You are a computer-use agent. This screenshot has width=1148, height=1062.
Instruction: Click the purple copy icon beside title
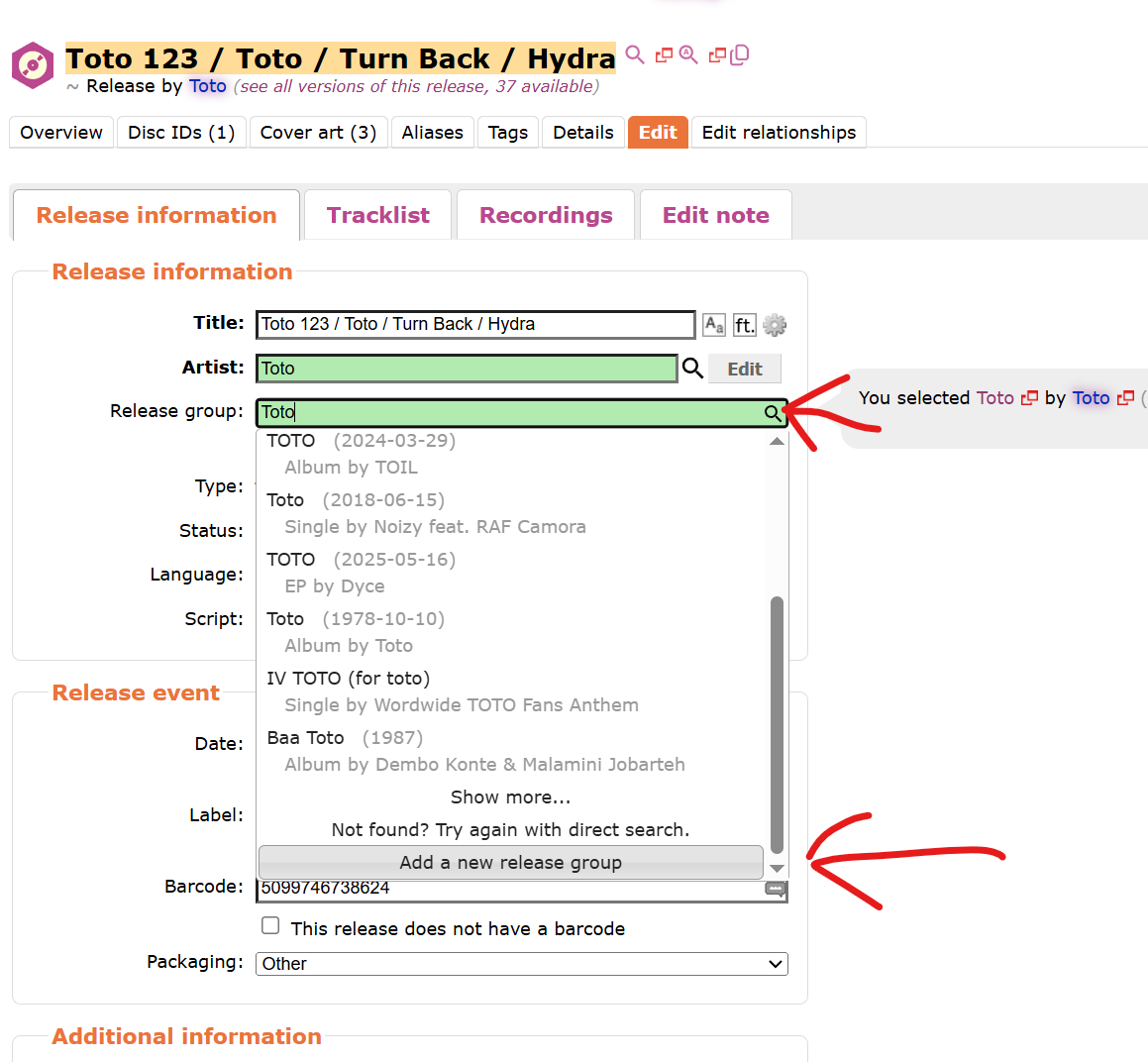click(x=740, y=54)
